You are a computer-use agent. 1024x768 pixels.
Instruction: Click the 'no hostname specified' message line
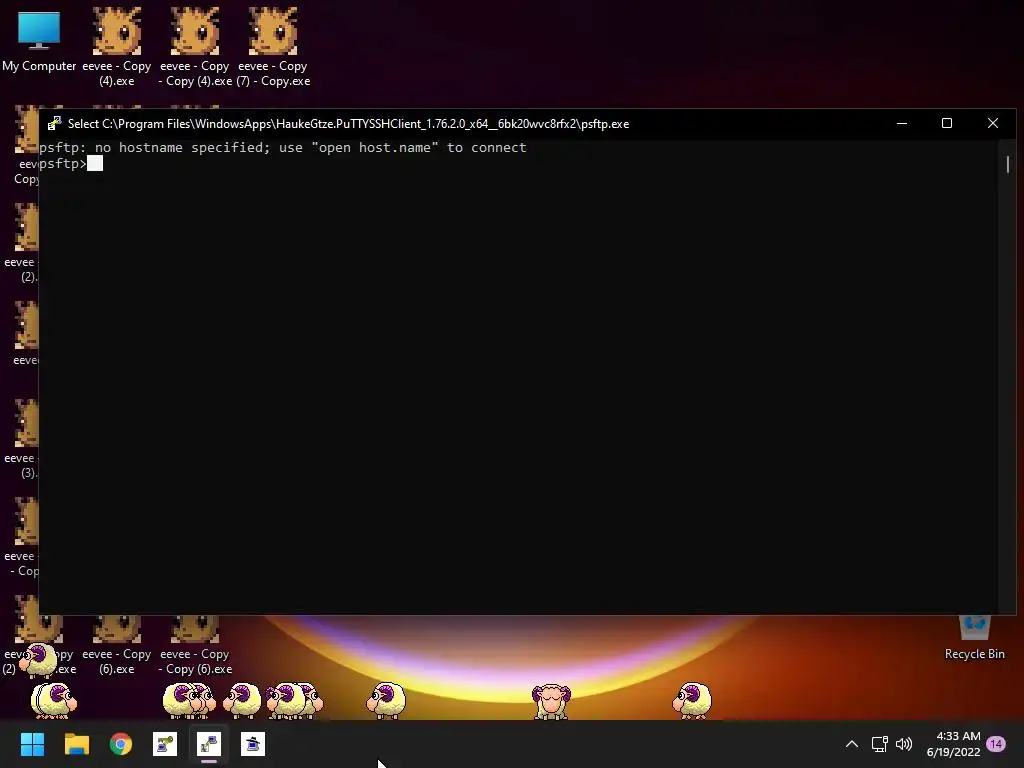point(283,148)
